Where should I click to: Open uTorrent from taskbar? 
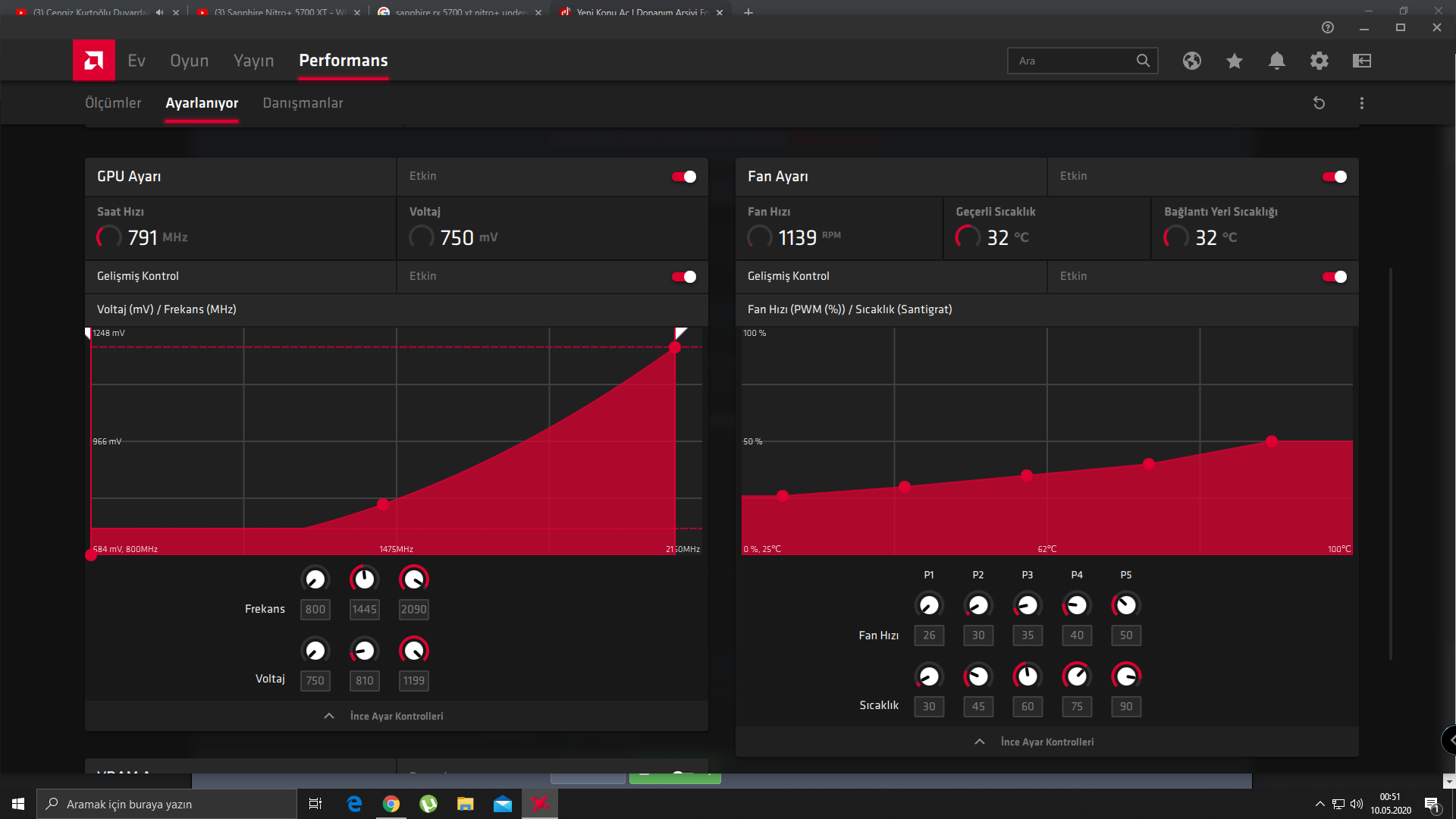pyautogui.click(x=428, y=804)
